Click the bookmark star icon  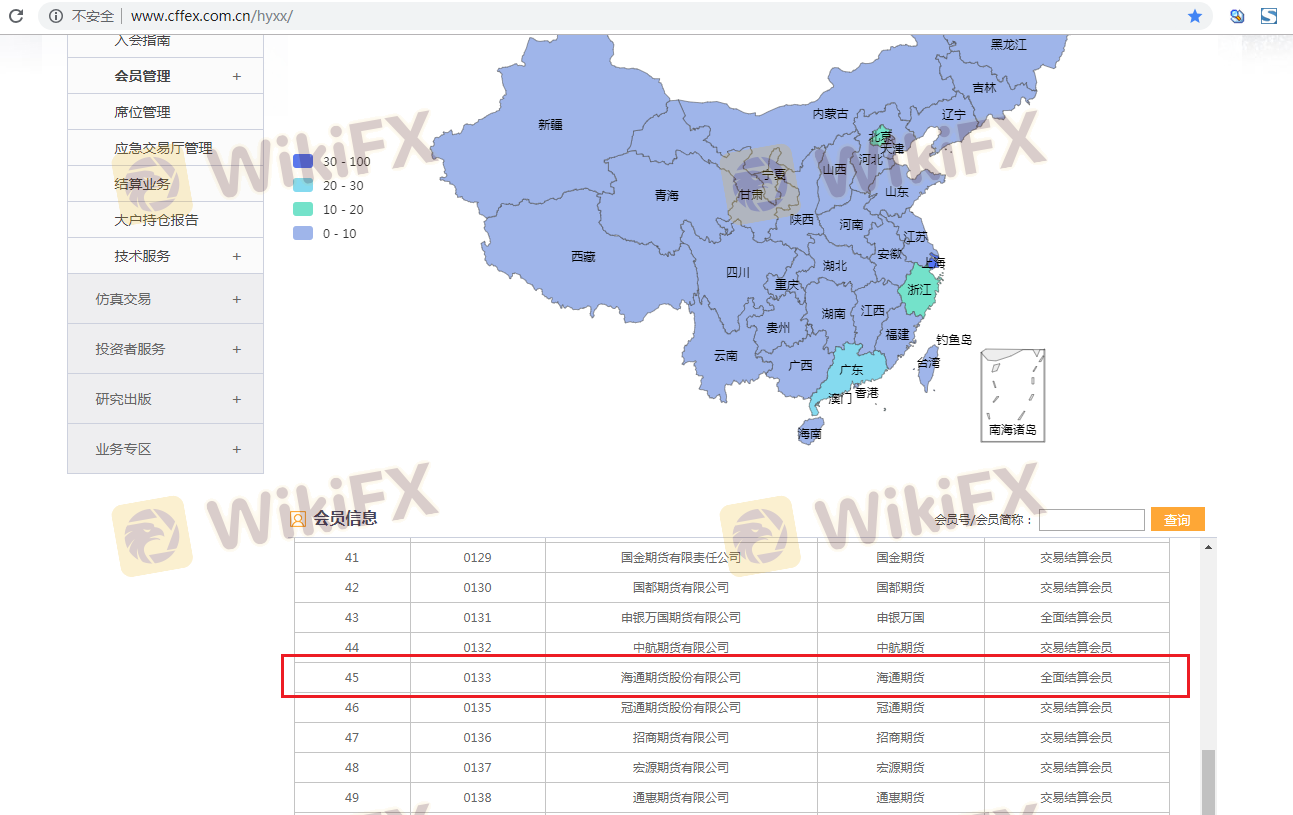(1194, 16)
